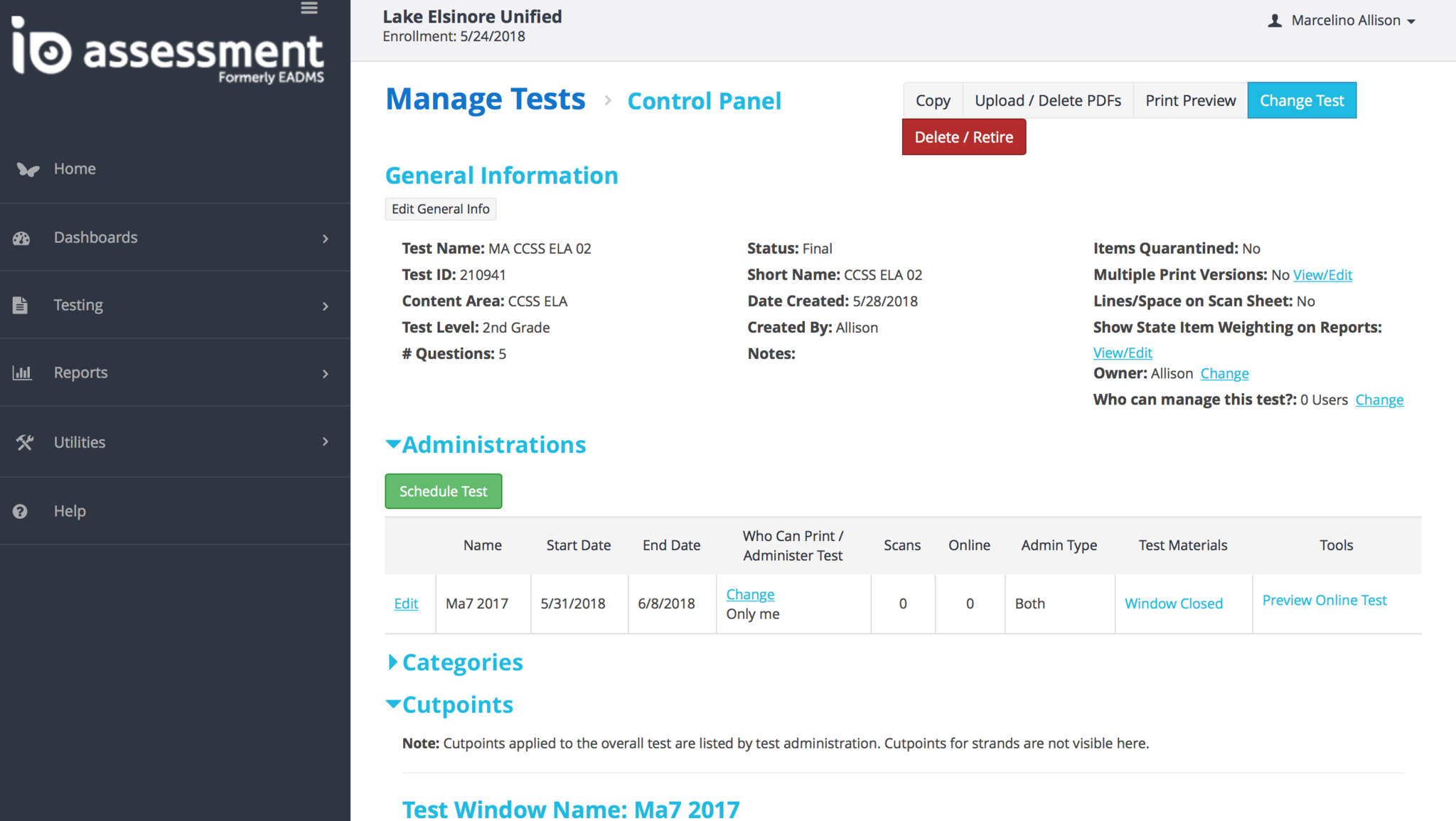Collapse the Administrations section
This screenshot has width=1456, height=821.
click(x=393, y=444)
